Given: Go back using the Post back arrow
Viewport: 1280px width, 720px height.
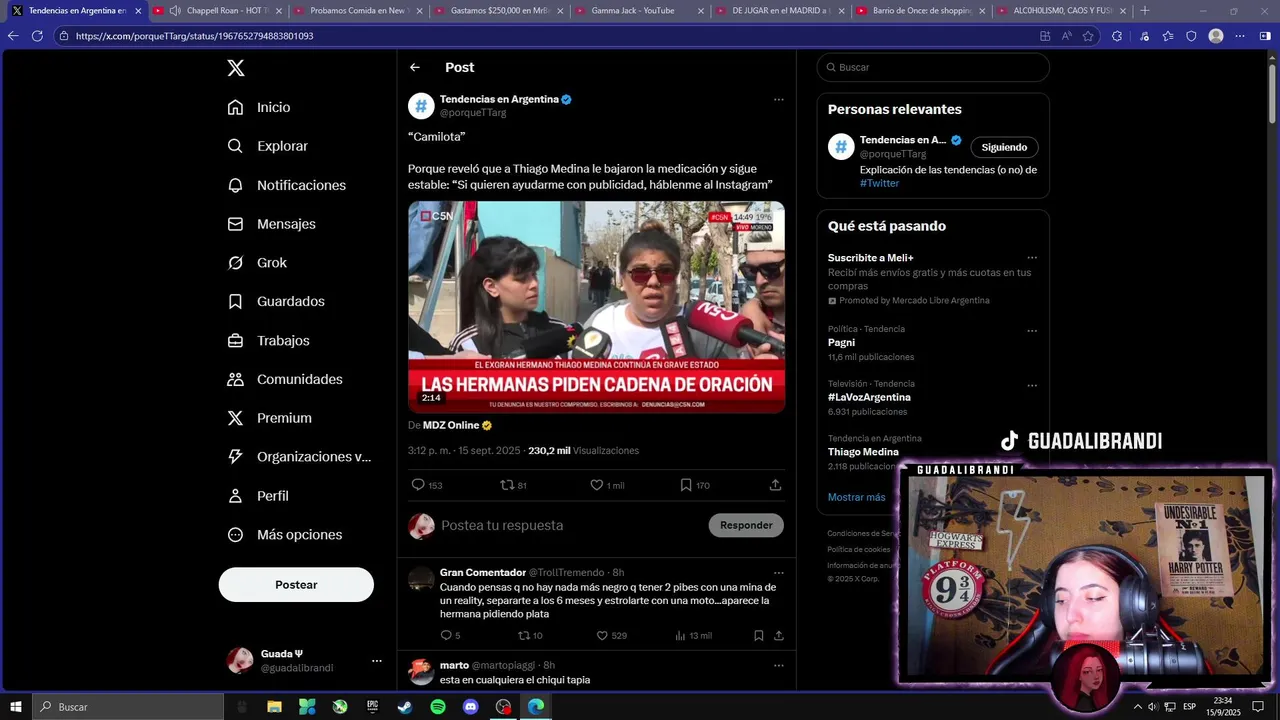Looking at the screenshot, I should (x=415, y=67).
